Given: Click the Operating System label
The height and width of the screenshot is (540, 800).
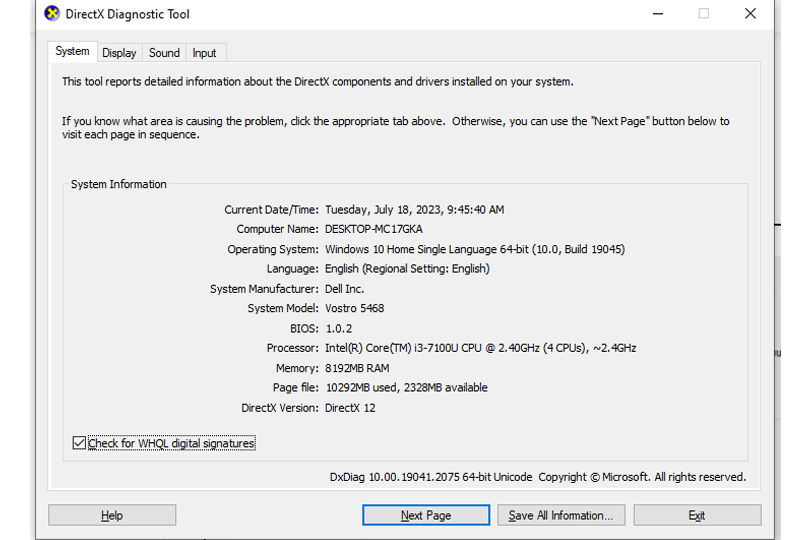Looking at the screenshot, I should tap(273, 249).
